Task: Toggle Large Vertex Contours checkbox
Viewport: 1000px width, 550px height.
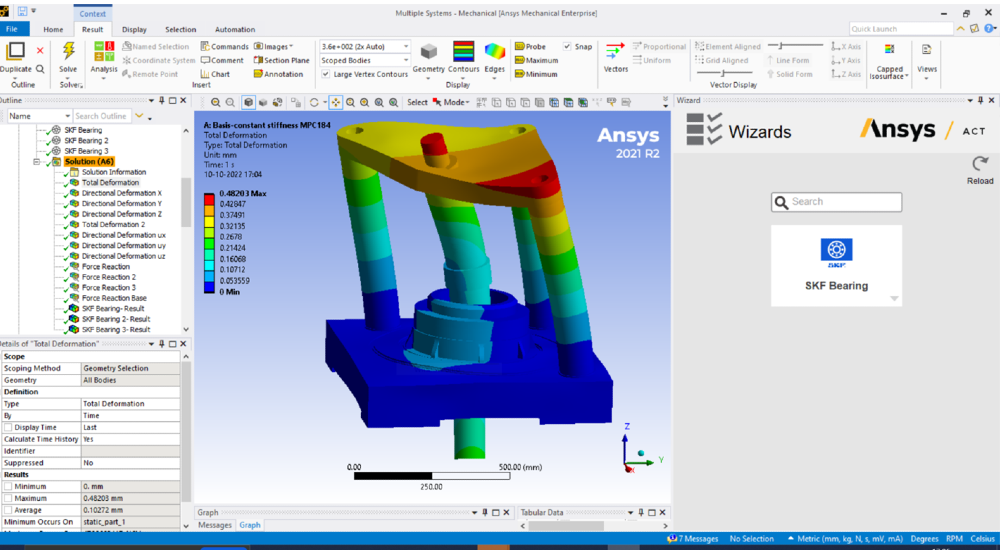Action: pos(326,75)
